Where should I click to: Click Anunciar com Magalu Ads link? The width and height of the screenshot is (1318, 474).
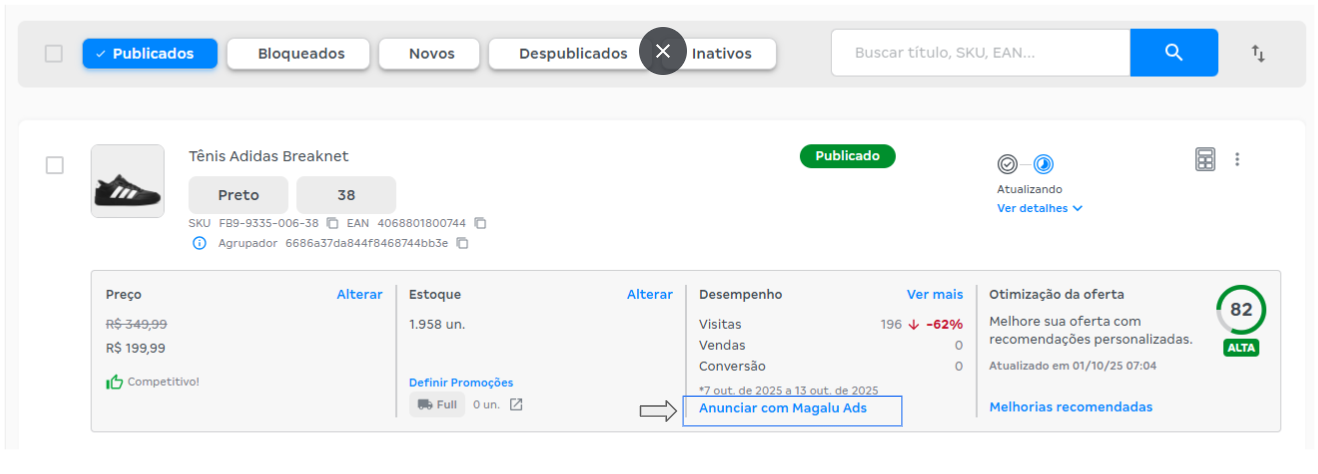tap(782, 408)
